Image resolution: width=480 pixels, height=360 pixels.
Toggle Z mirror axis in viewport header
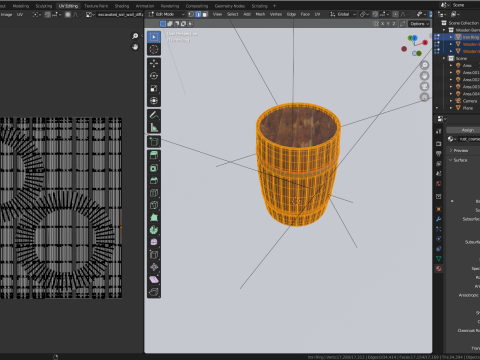coord(394,24)
